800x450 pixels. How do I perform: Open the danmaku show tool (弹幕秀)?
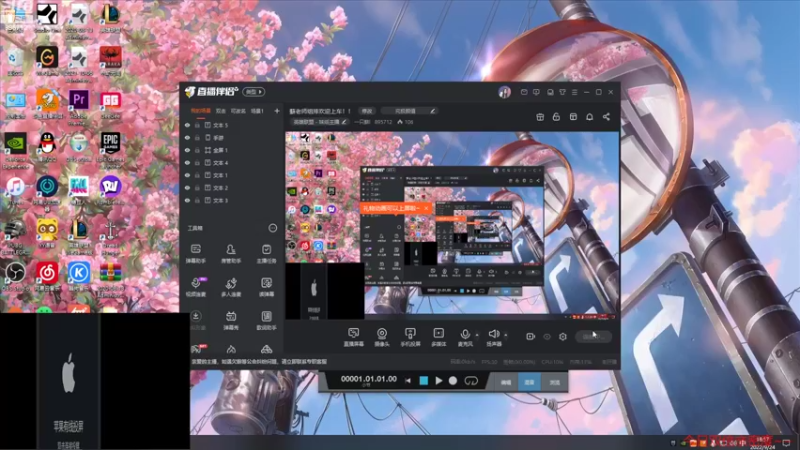(231, 320)
